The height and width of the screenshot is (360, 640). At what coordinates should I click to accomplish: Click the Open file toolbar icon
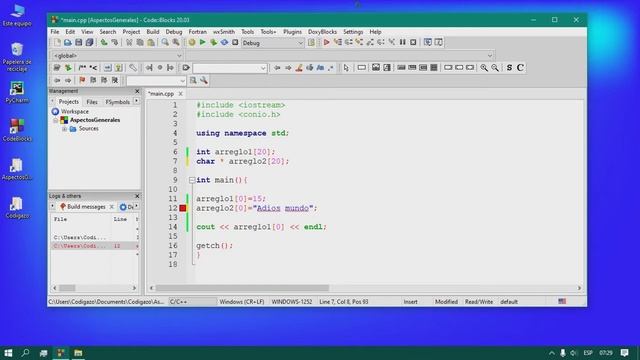(67, 42)
